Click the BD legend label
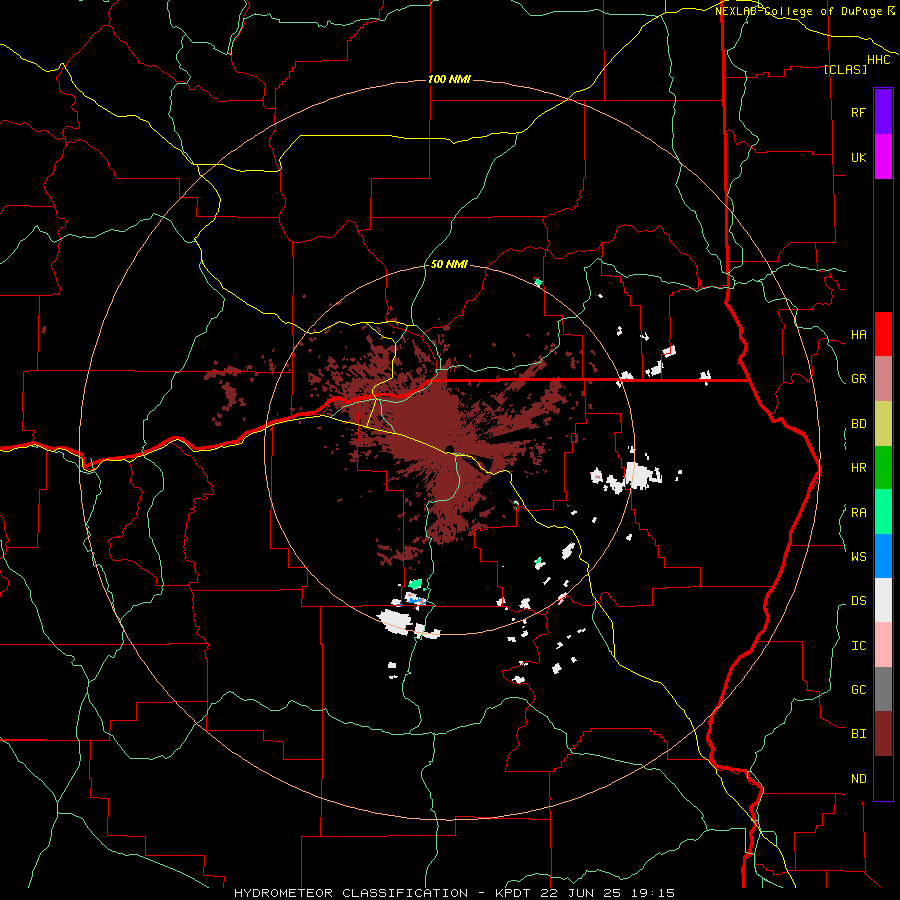This screenshot has height=900, width=900. tap(859, 424)
